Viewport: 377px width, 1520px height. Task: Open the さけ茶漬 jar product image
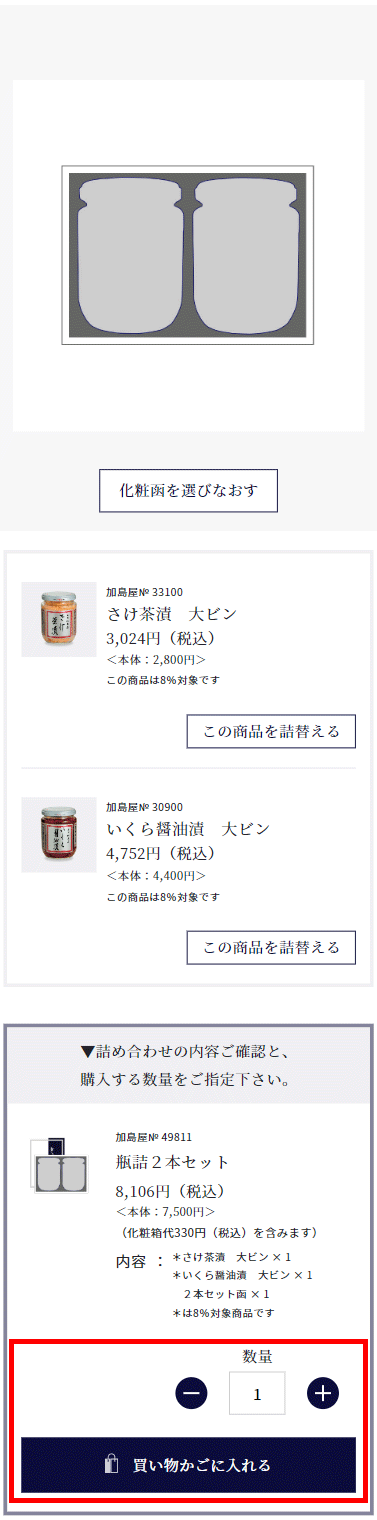(59, 619)
